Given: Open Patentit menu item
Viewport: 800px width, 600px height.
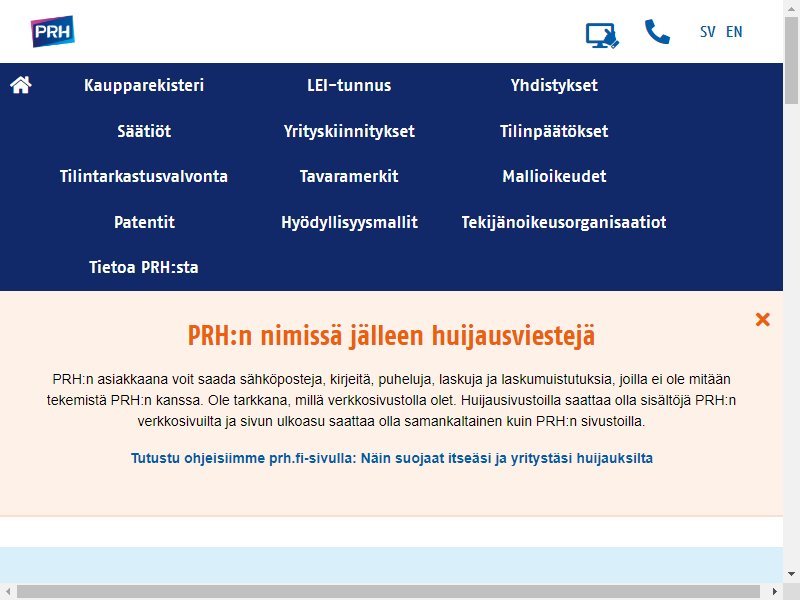Looking at the screenshot, I should [144, 222].
